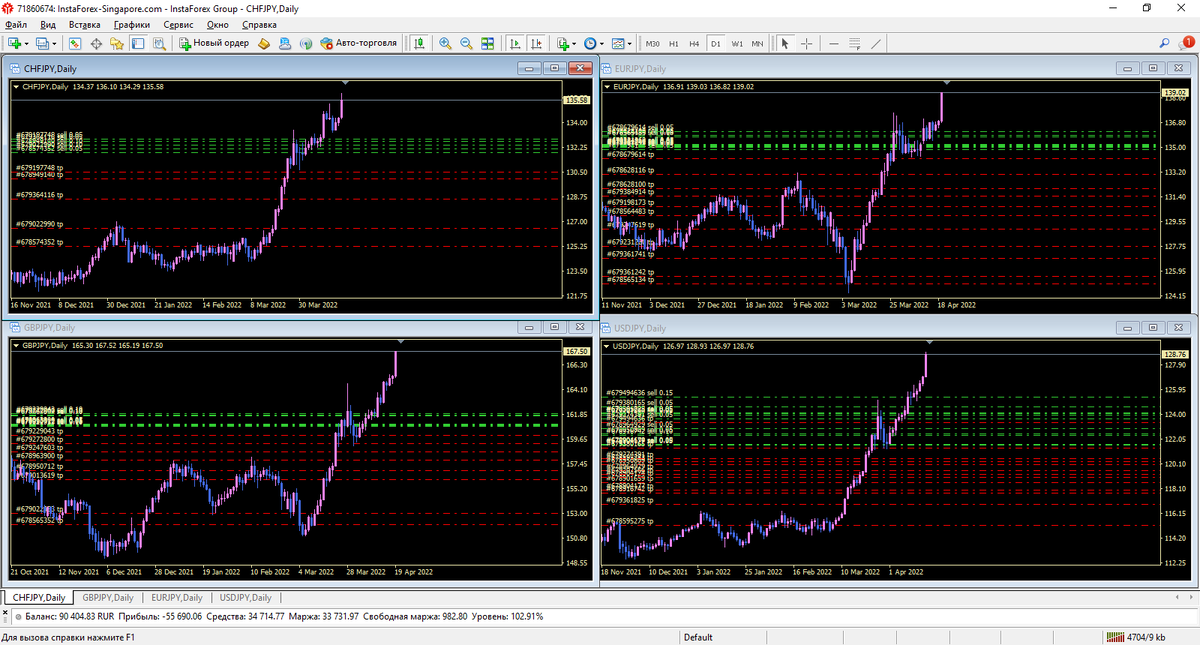Toggle the Terminal panel icon

coord(138,43)
